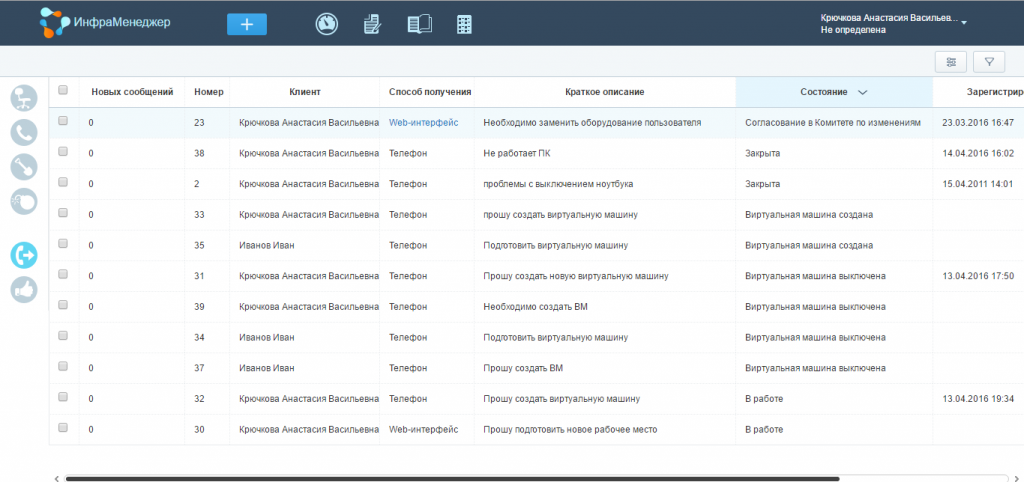1024x482 pixels.
Task: Open the dashboard gauge icon
Action: pos(327,24)
